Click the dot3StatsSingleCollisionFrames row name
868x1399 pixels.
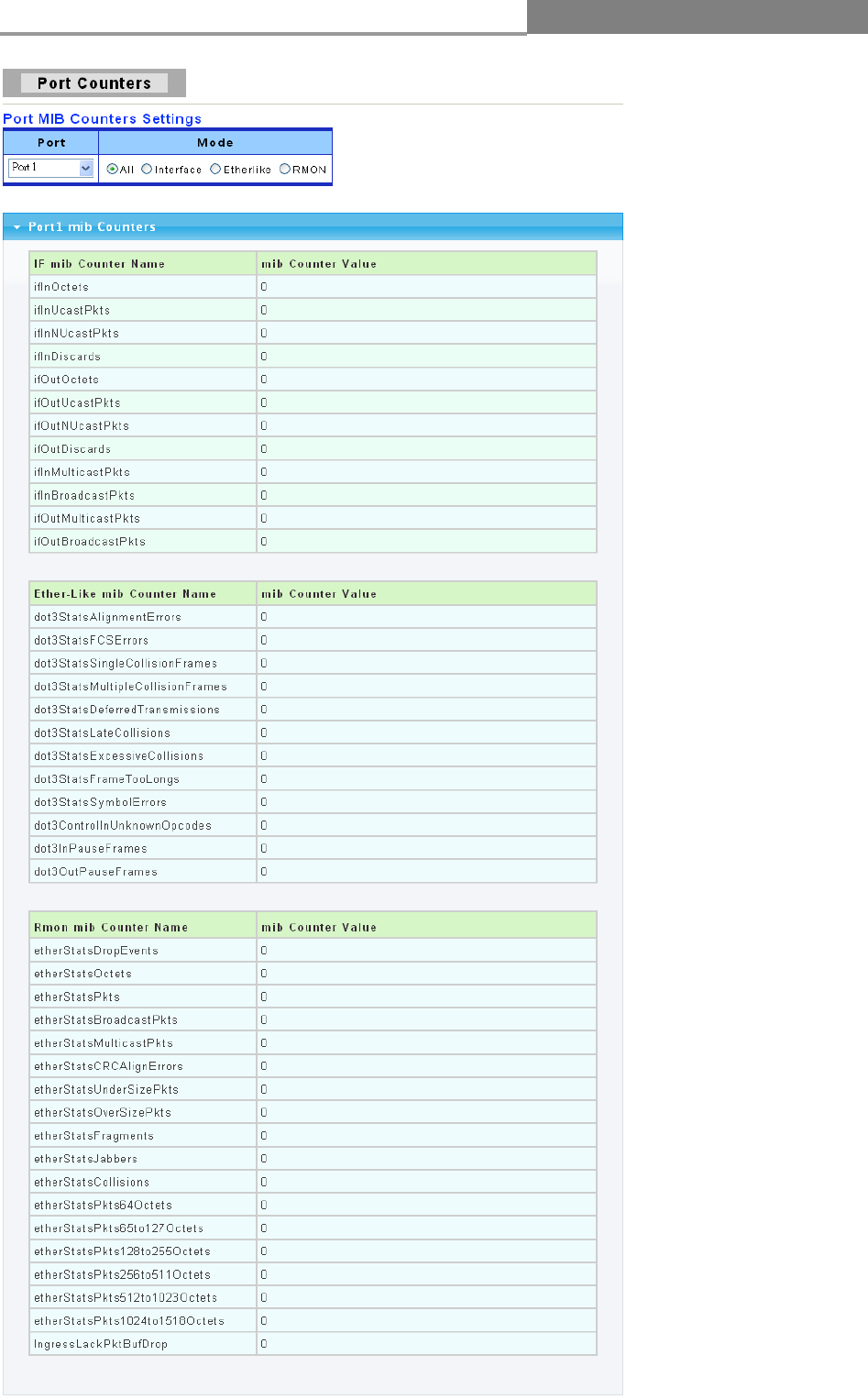click(126, 663)
